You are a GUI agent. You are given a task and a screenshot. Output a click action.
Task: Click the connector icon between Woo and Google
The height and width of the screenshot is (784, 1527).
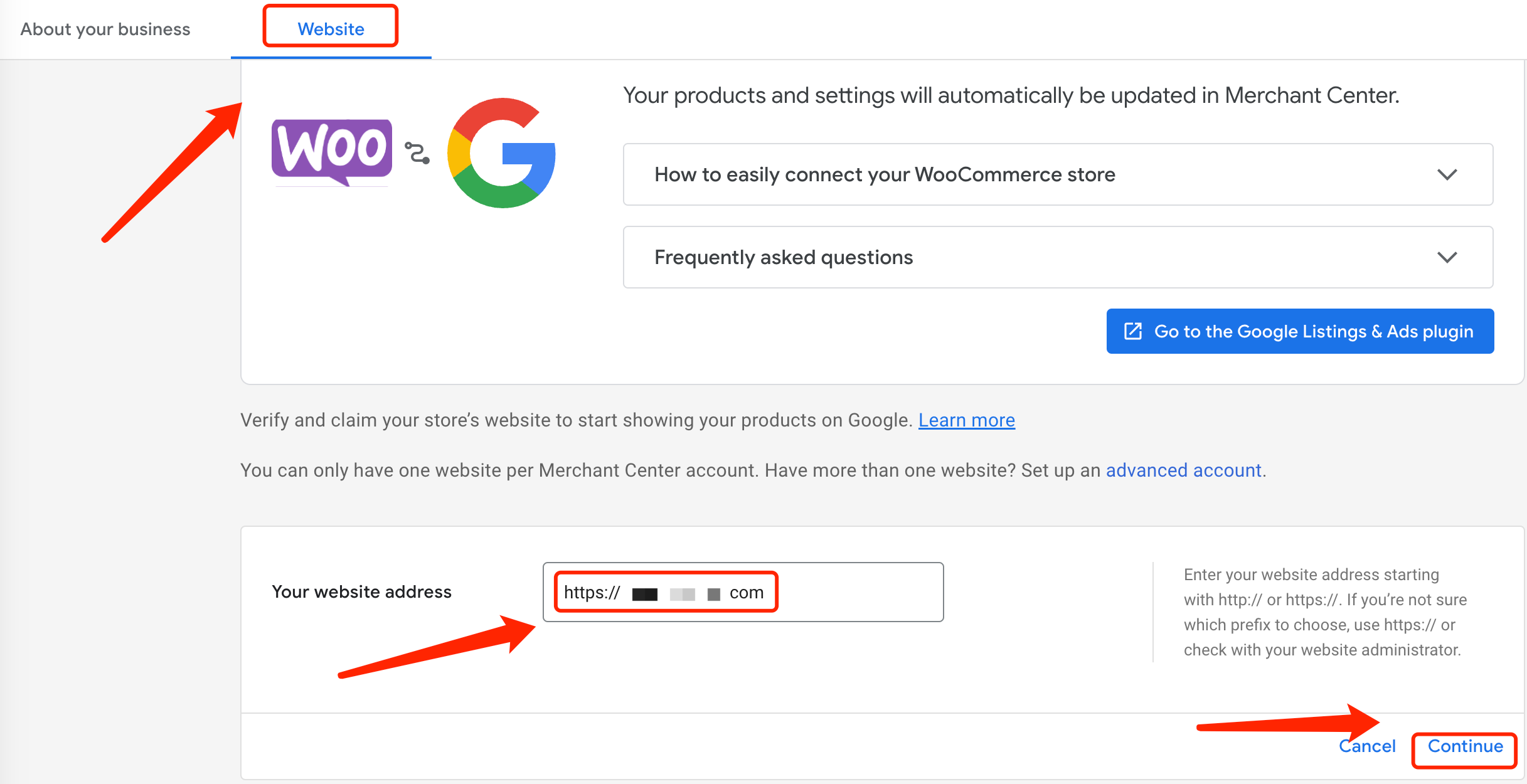pyautogui.click(x=417, y=152)
